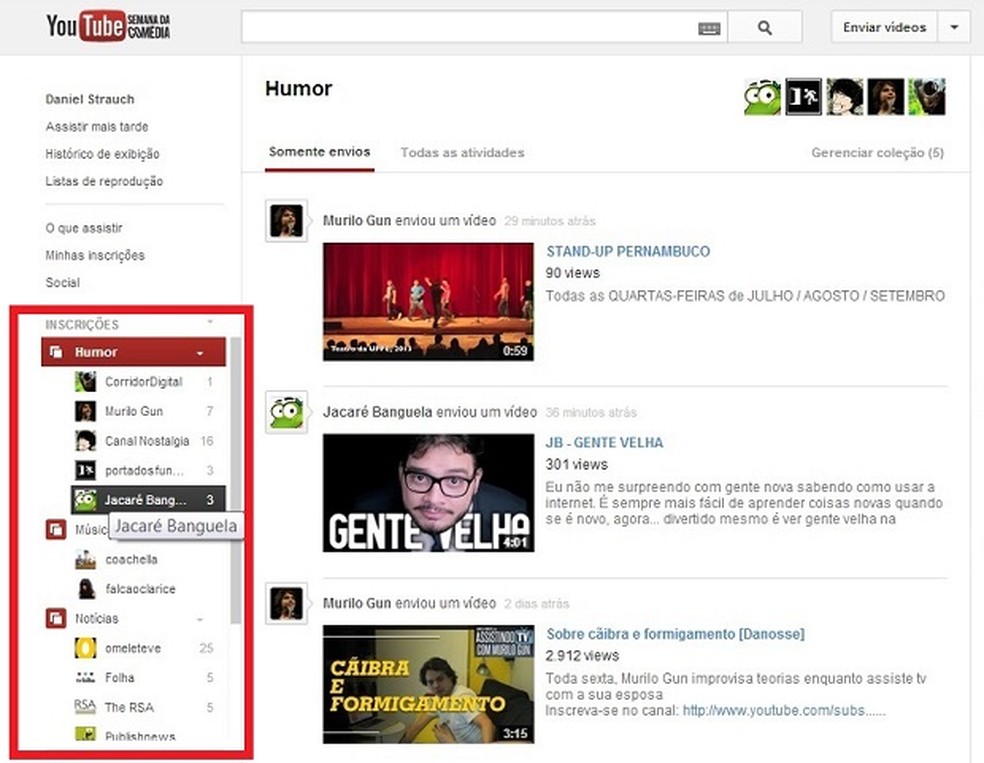
Task: Click The RSA channel icon
Action: tap(84, 707)
